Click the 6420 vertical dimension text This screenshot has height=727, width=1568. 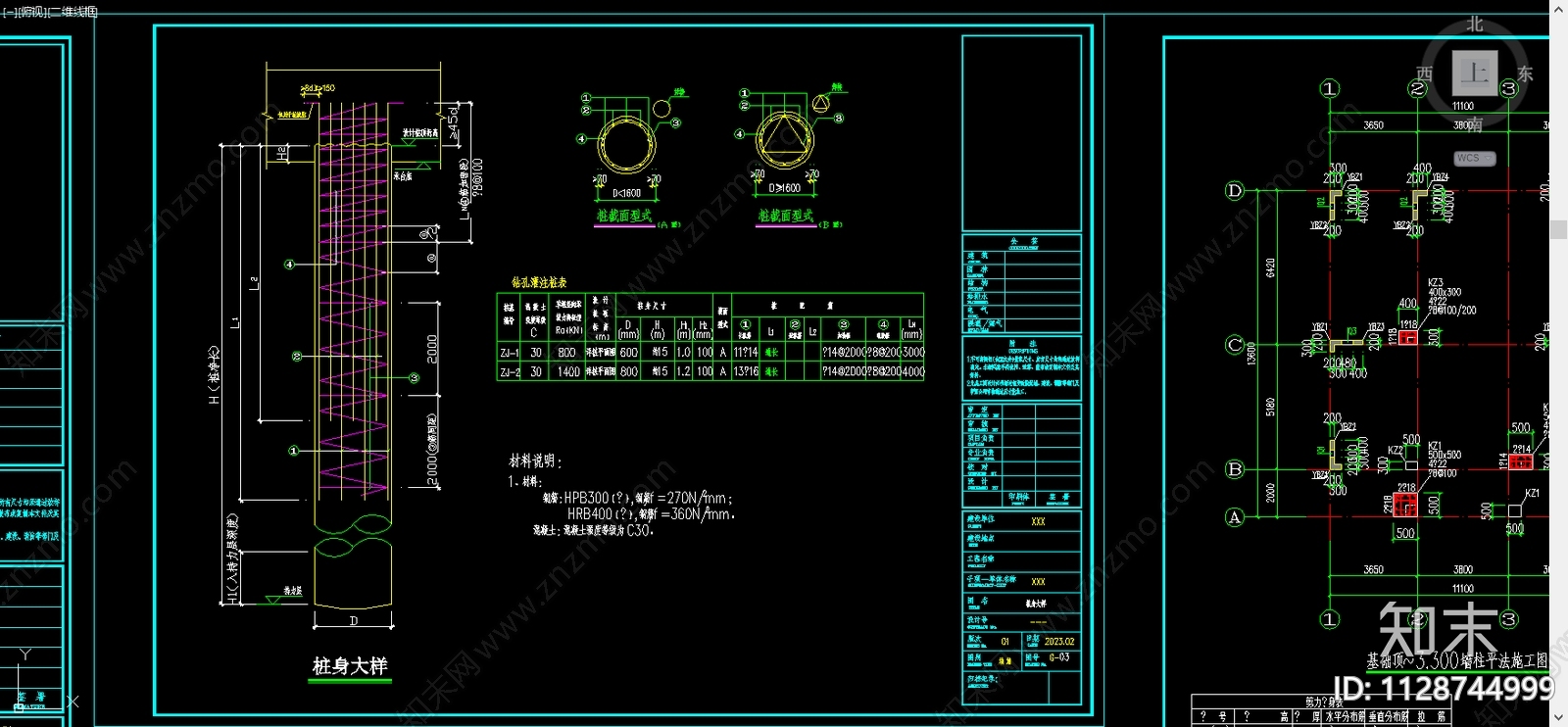(1270, 267)
